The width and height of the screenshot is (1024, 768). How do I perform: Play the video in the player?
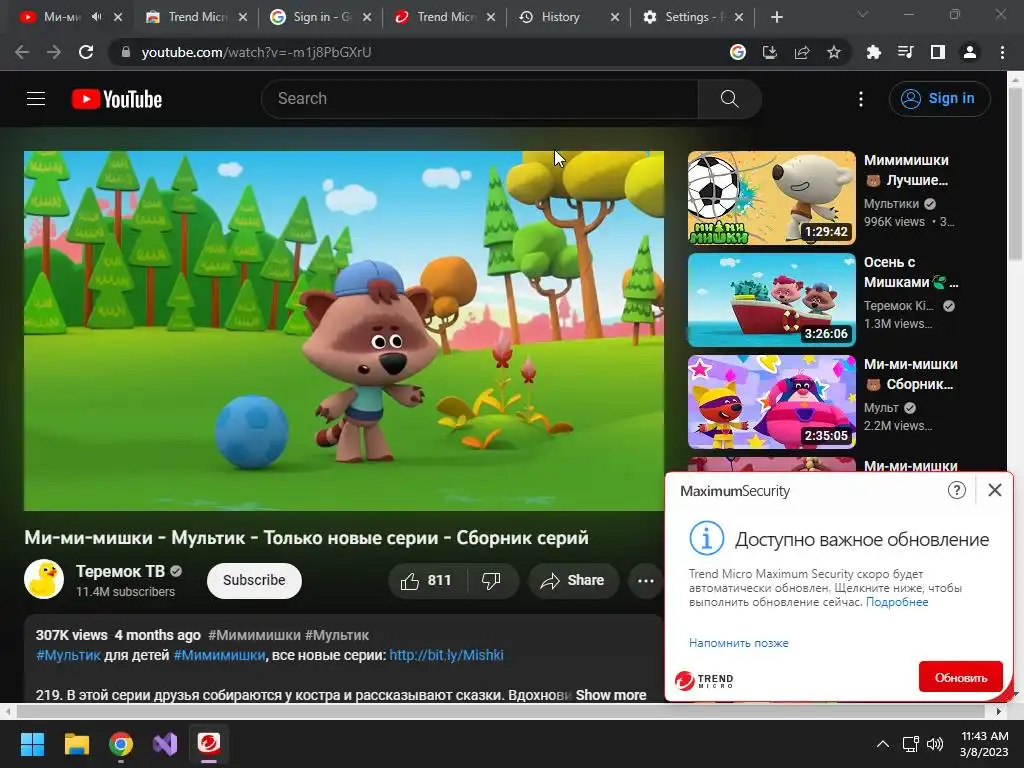344,330
